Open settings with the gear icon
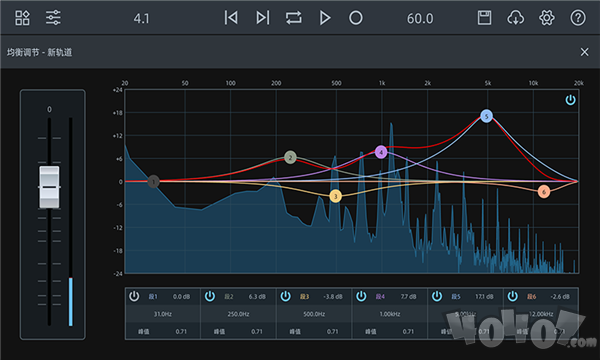Screen dimensions: 600x360 coord(546,18)
